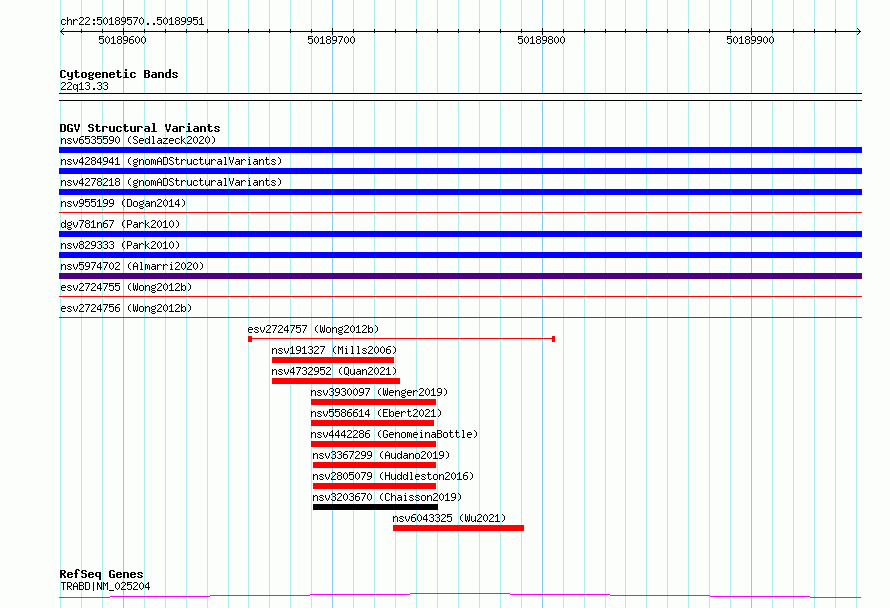This screenshot has width=890, height=608.
Task: Open nsv2805079 (Huddleston2016) label
Action: pyautogui.click(x=393, y=476)
